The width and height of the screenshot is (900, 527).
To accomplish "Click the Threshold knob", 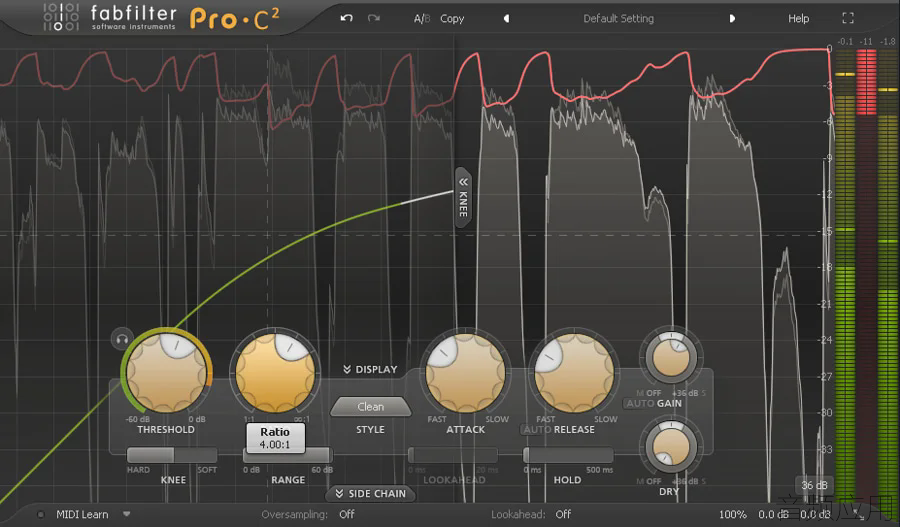I will 166,372.
